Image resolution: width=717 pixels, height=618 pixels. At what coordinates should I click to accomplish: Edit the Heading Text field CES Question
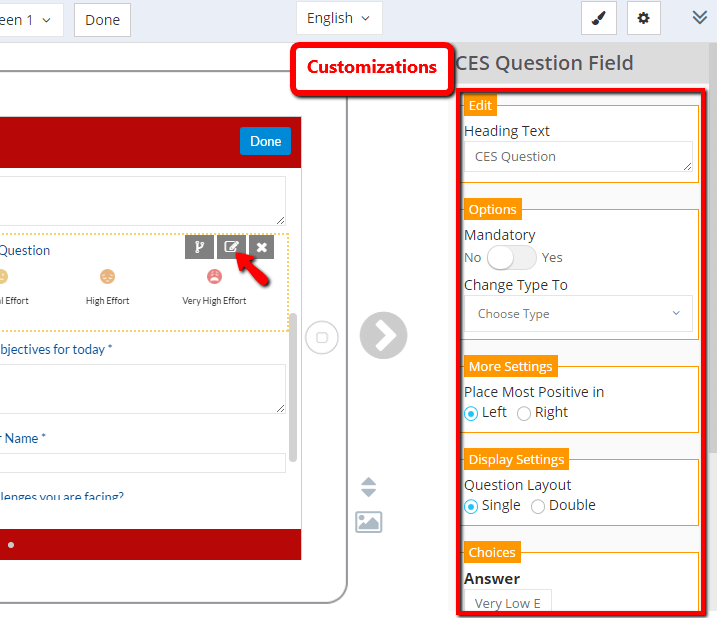click(x=578, y=156)
